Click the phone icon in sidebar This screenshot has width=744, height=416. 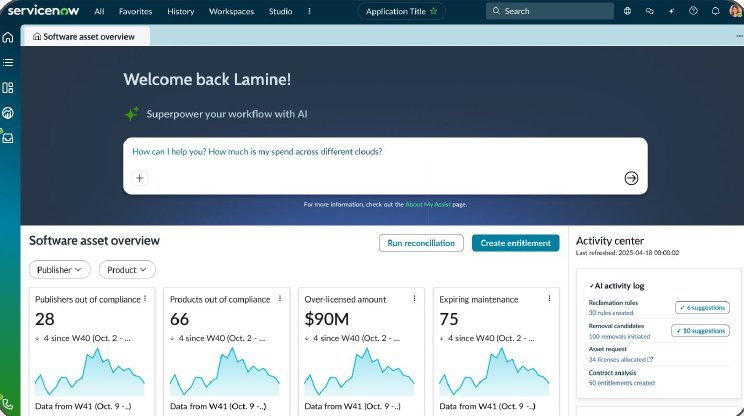(8, 404)
